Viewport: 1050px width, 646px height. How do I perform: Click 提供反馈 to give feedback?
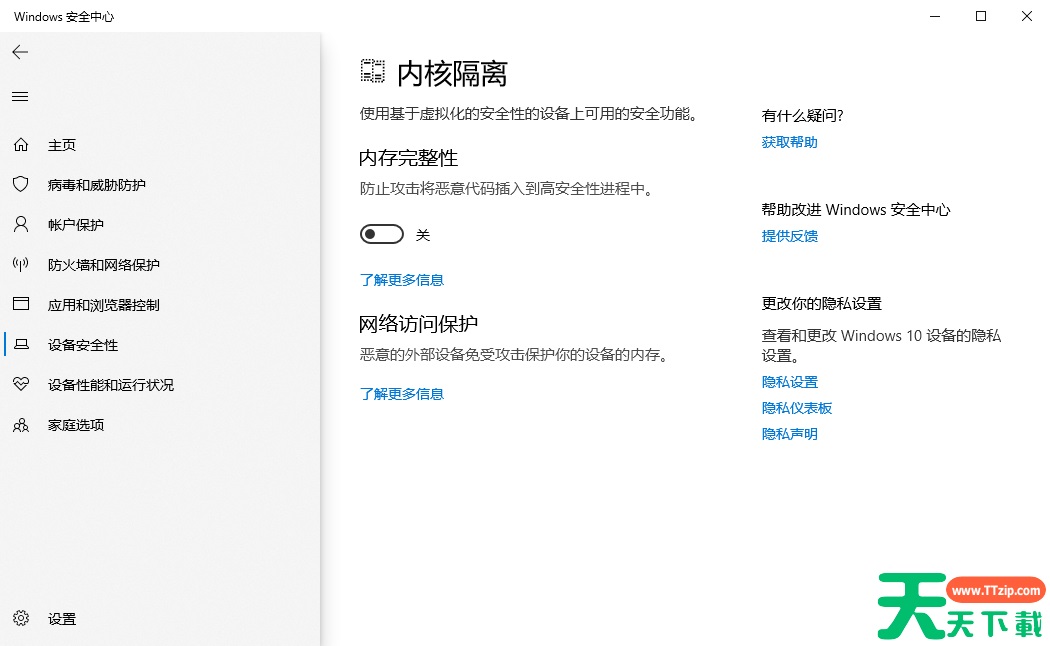[x=790, y=236]
